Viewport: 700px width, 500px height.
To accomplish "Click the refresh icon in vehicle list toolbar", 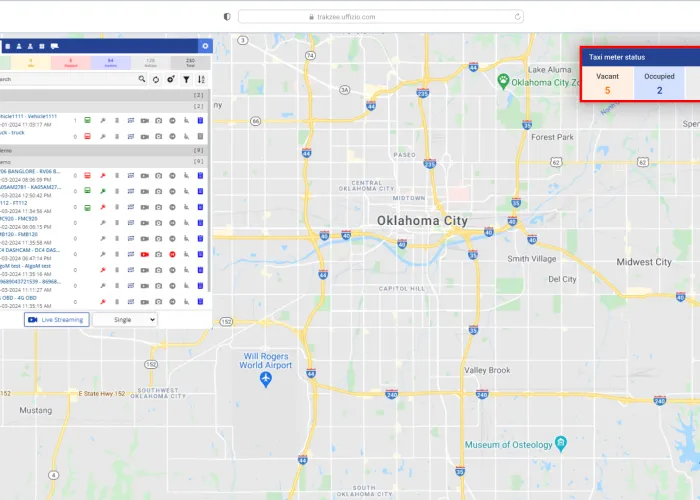I will tap(156, 79).
